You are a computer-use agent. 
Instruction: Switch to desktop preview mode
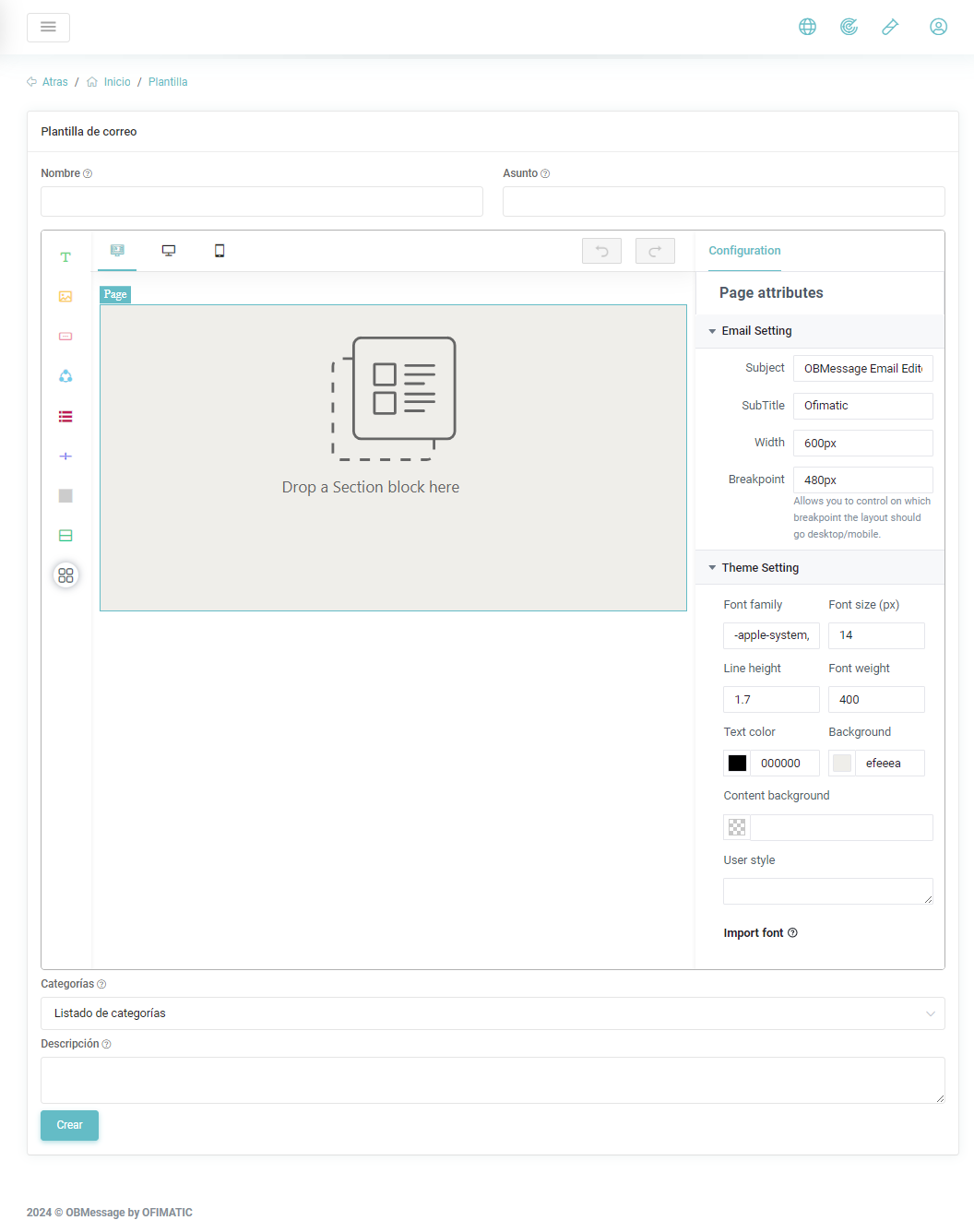point(169,251)
